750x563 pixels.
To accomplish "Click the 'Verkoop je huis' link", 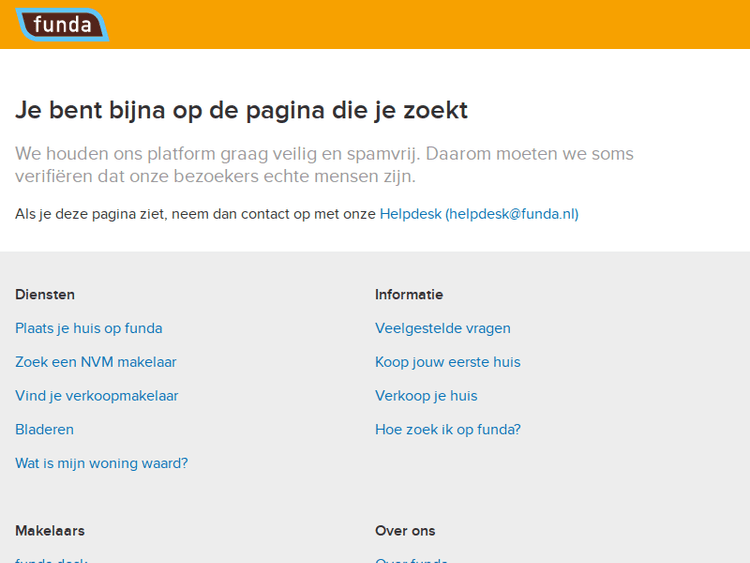I will (x=426, y=396).
